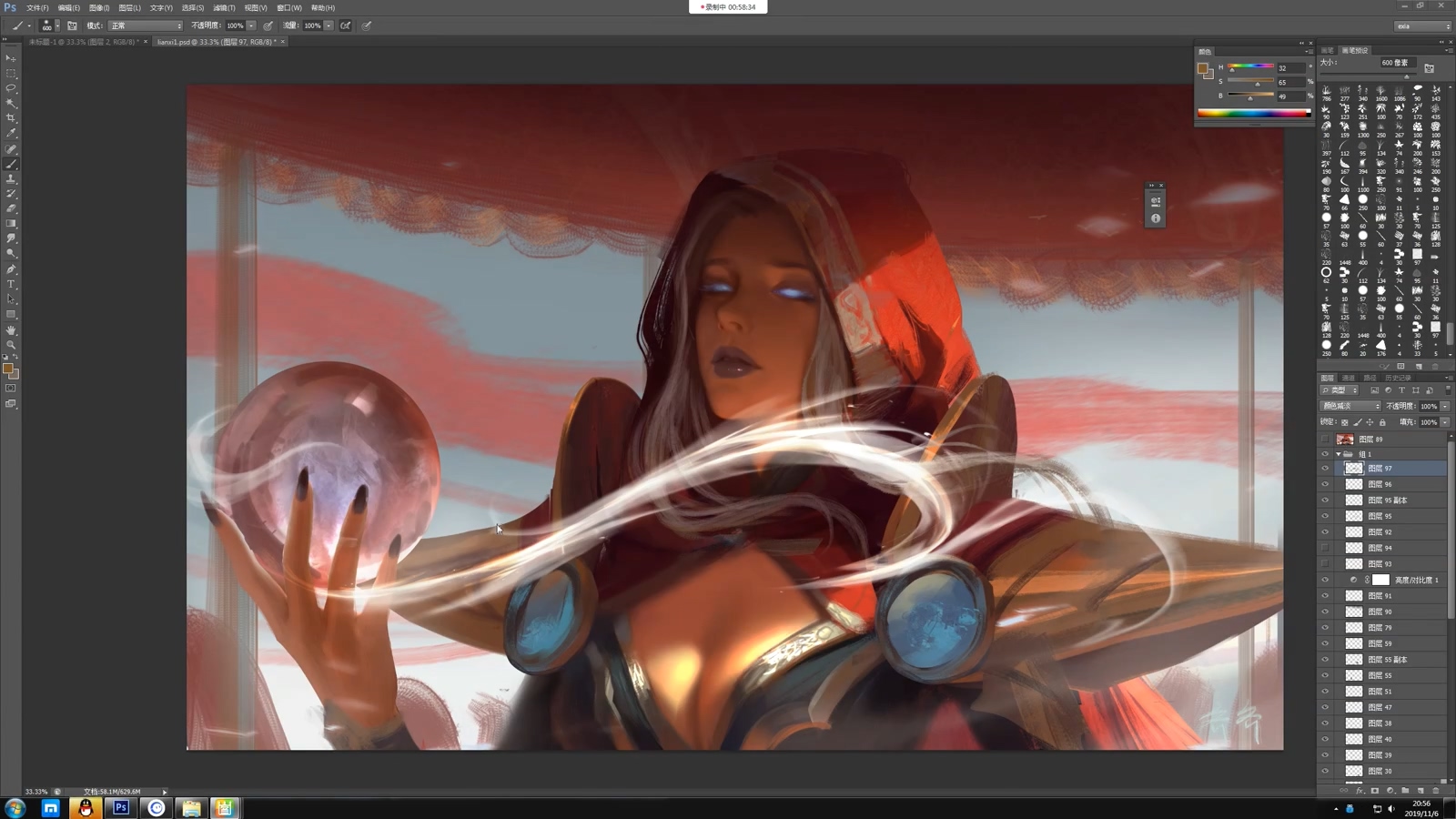
Task: Select the Hand tool
Action: point(11,329)
